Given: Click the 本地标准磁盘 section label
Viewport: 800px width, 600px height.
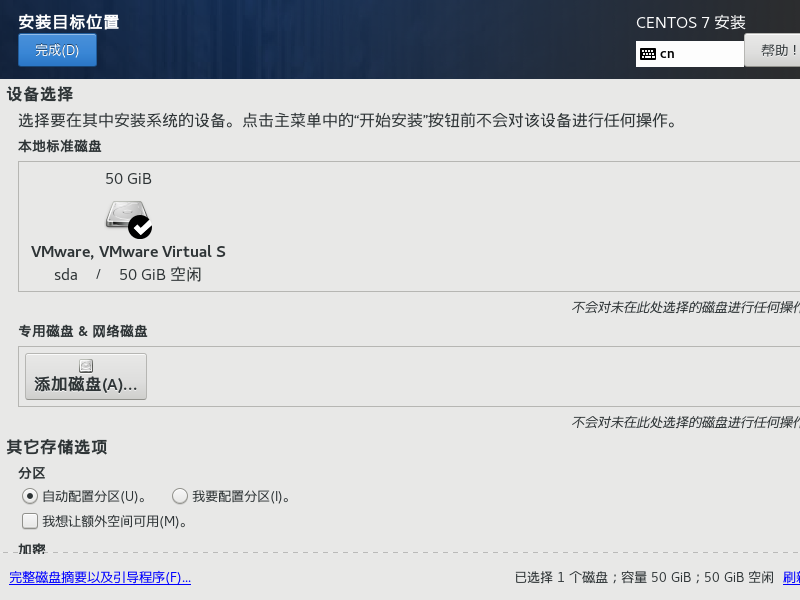Looking at the screenshot, I should [60, 146].
